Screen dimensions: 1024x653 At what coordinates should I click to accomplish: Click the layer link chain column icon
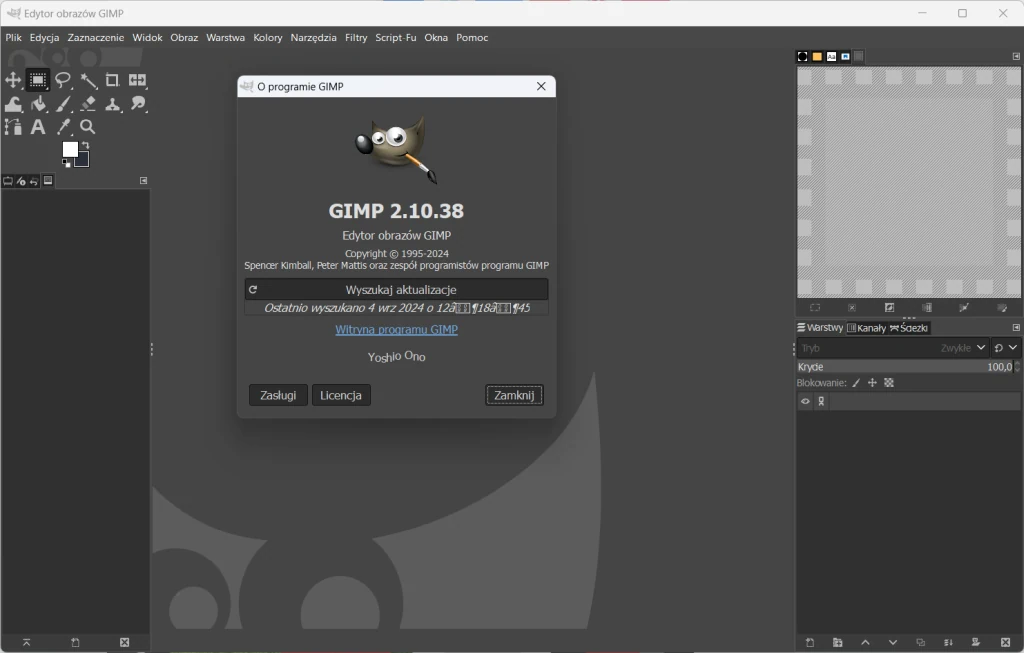(x=822, y=402)
